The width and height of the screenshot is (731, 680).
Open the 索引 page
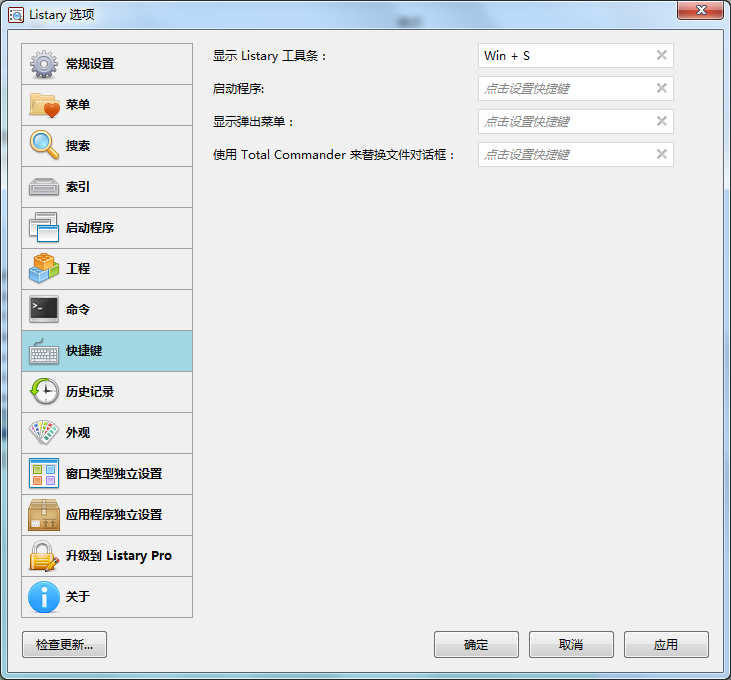click(107, 187)
